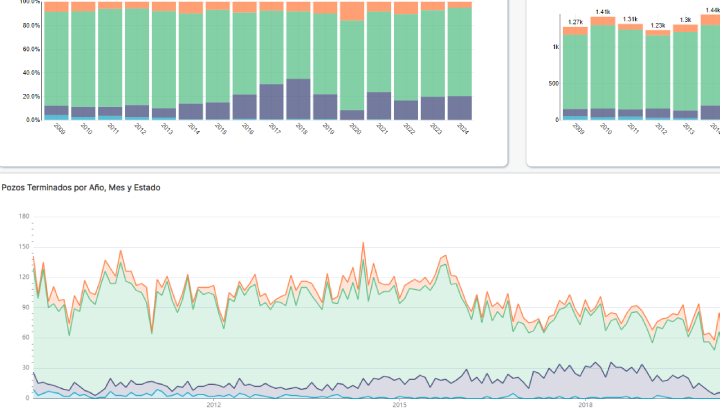The image size is (720, 420).
Task: Click the 1.31k total above the 2011 bar
Action: 630,19
